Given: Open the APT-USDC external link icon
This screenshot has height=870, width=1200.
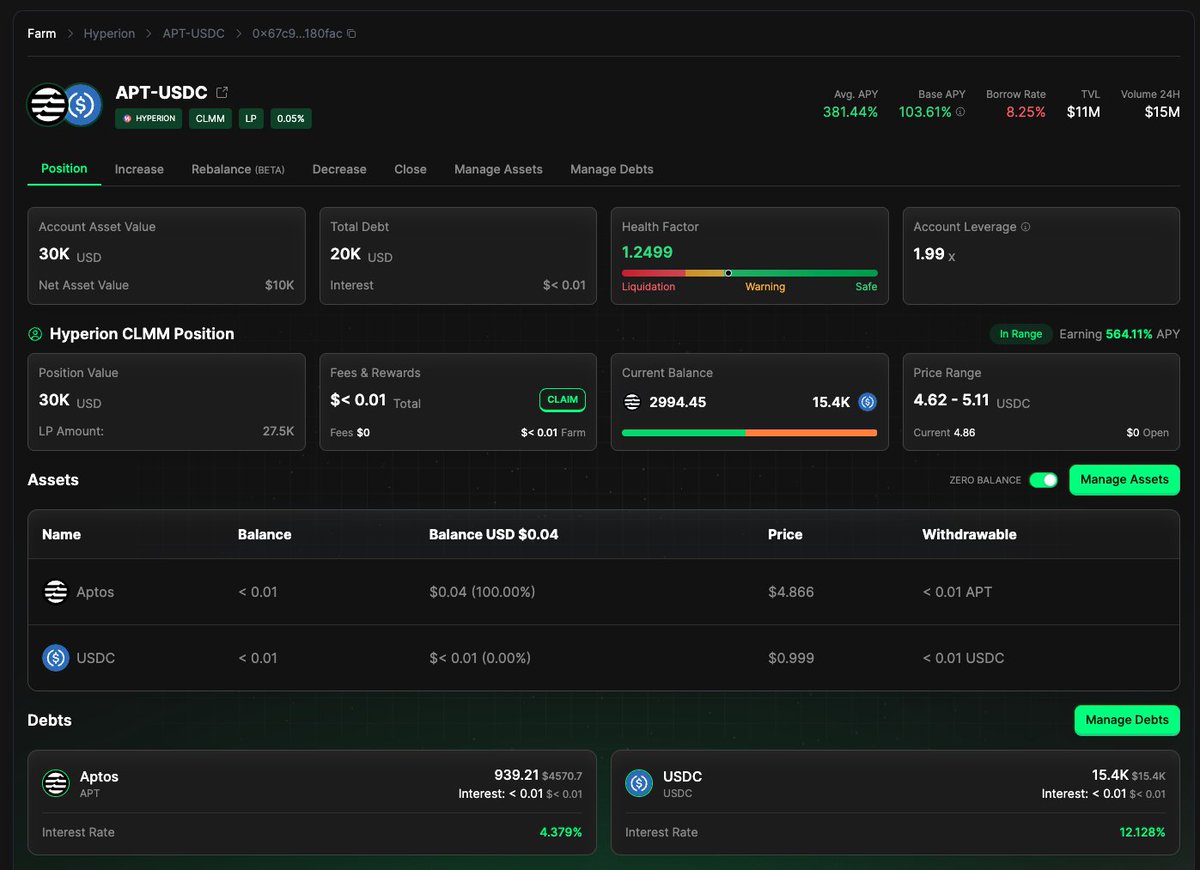Looking at the screenshot, I should click(224, 90).
